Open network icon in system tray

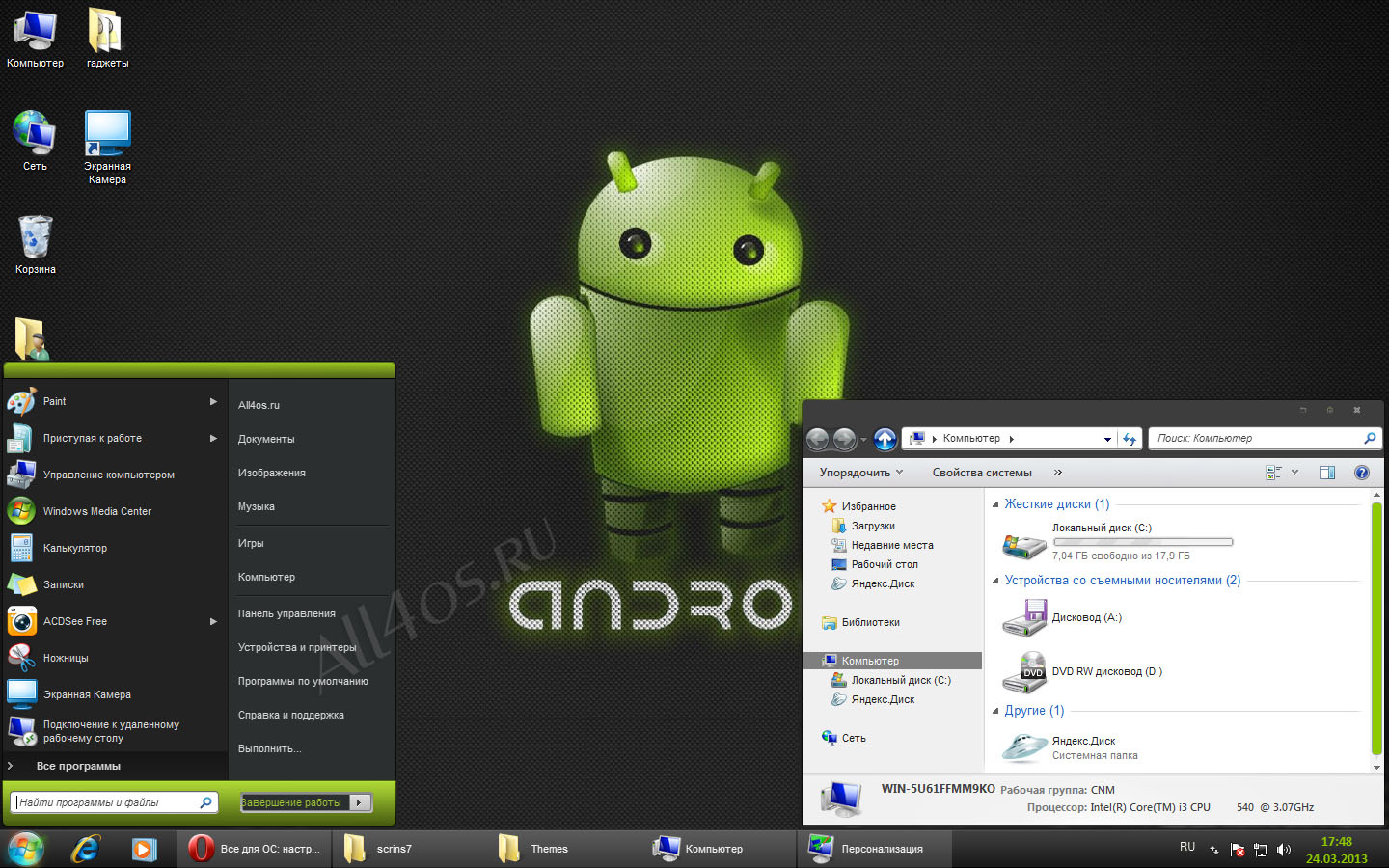pyautogui.click(x=1261, y=850)
